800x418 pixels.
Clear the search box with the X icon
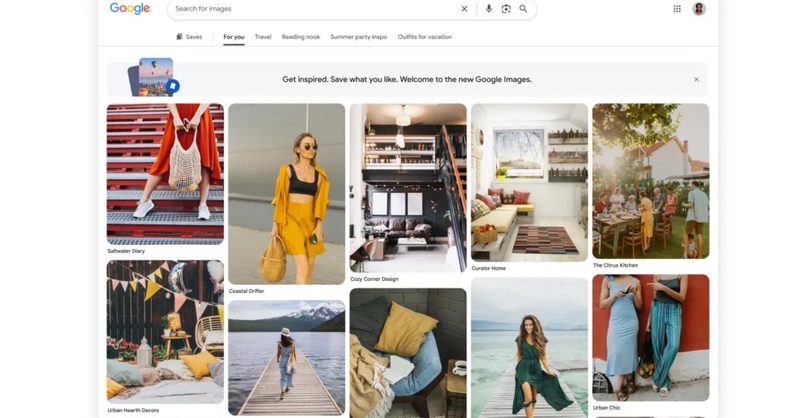(x=464, y=9)
